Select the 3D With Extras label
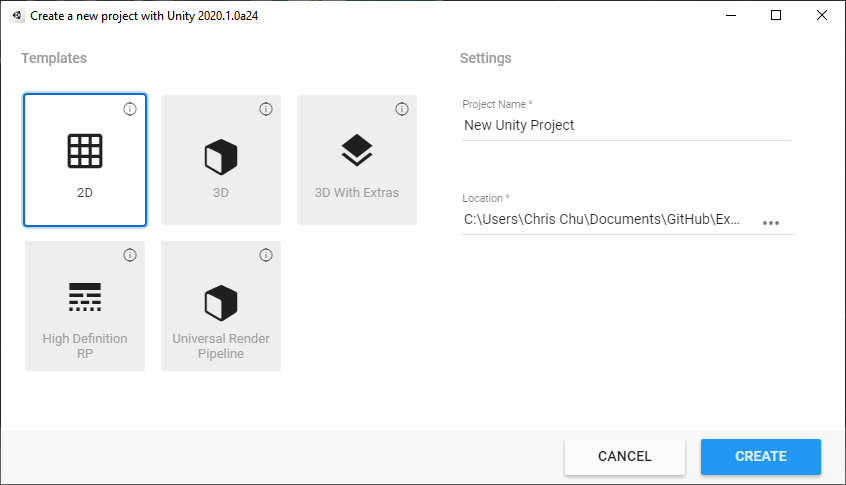Screen dimensions: 846x485 [x=357, y=193]
